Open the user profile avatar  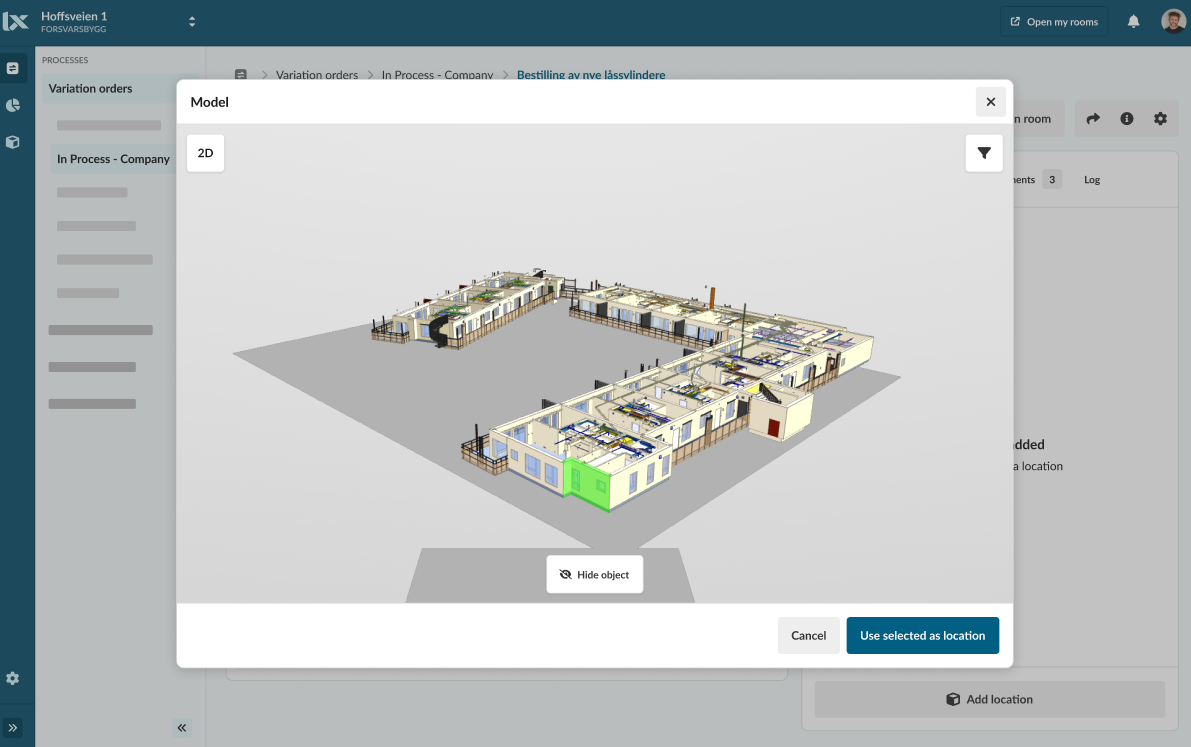(1173, 22)
